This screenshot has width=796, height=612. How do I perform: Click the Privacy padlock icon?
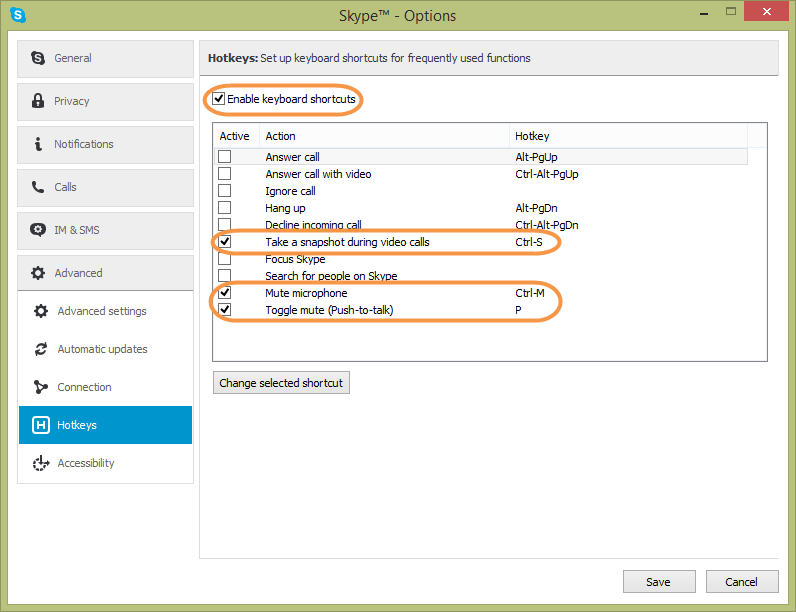(38, 101)
